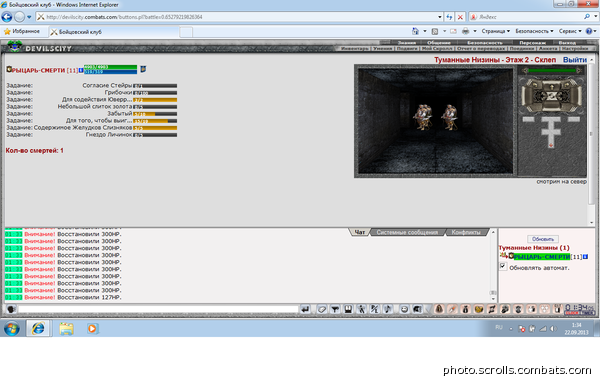Image resolution: width=600 pixels, height=380 pixels.
Task: Click the money bag icon in bottom toolbar
Action: point(466,309)
